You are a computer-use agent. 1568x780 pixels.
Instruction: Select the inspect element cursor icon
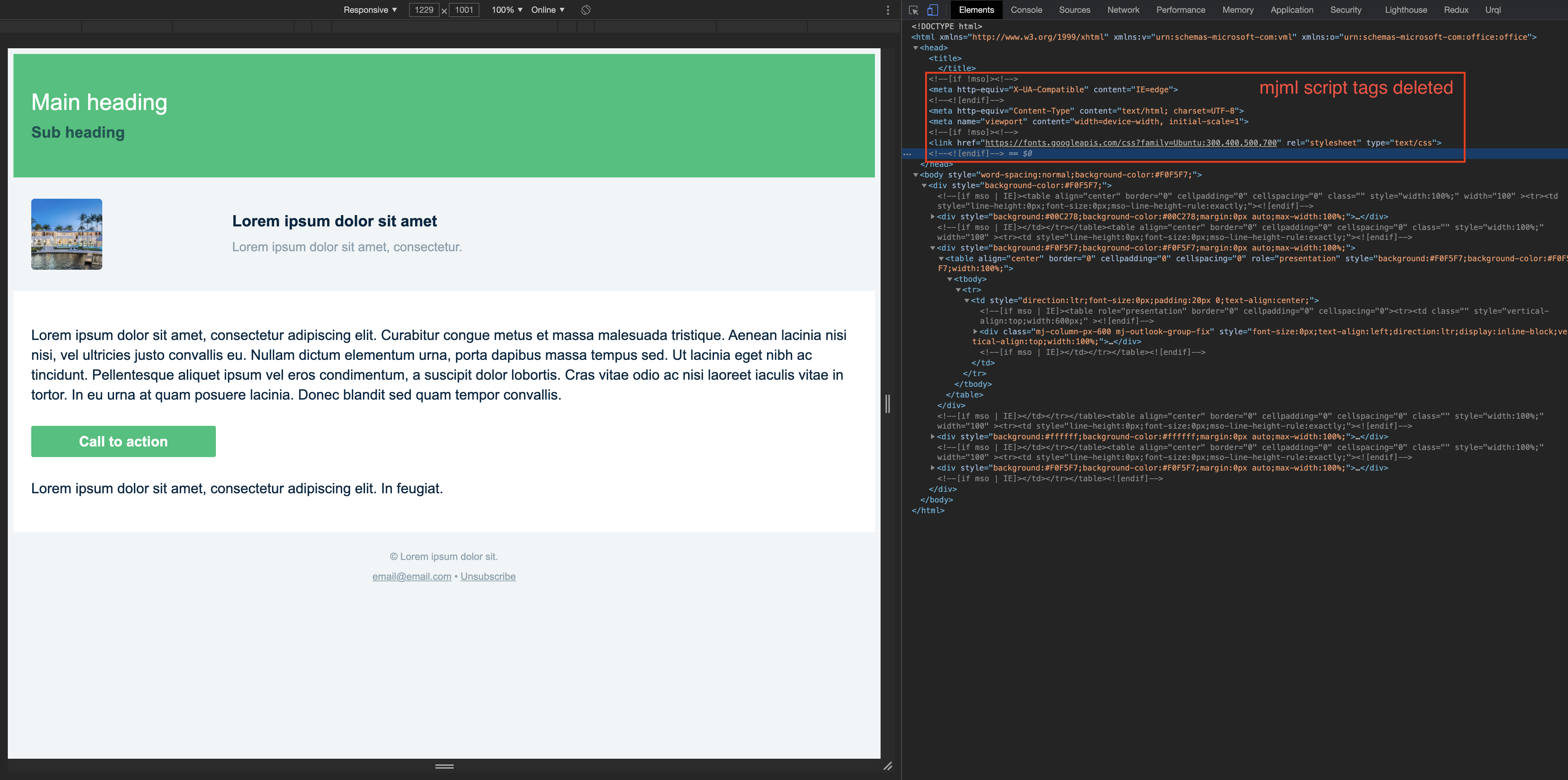pos(913,10)
